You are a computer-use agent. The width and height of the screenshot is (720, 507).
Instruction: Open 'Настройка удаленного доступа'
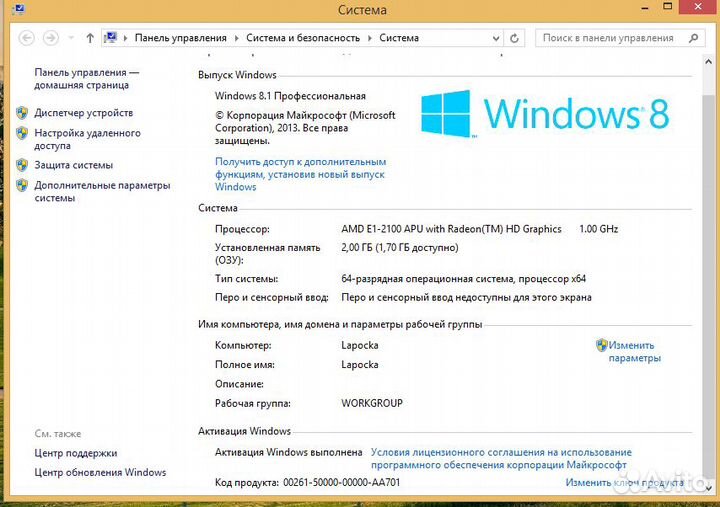click(87, 139)
